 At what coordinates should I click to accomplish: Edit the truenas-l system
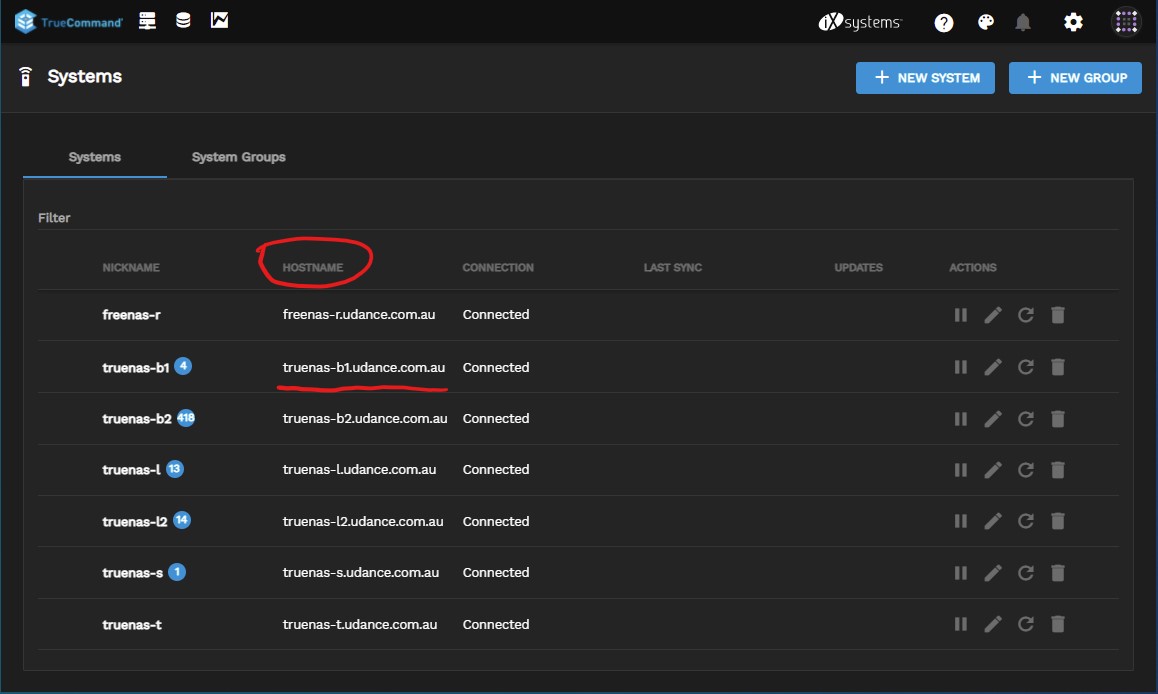pos(993,470)
